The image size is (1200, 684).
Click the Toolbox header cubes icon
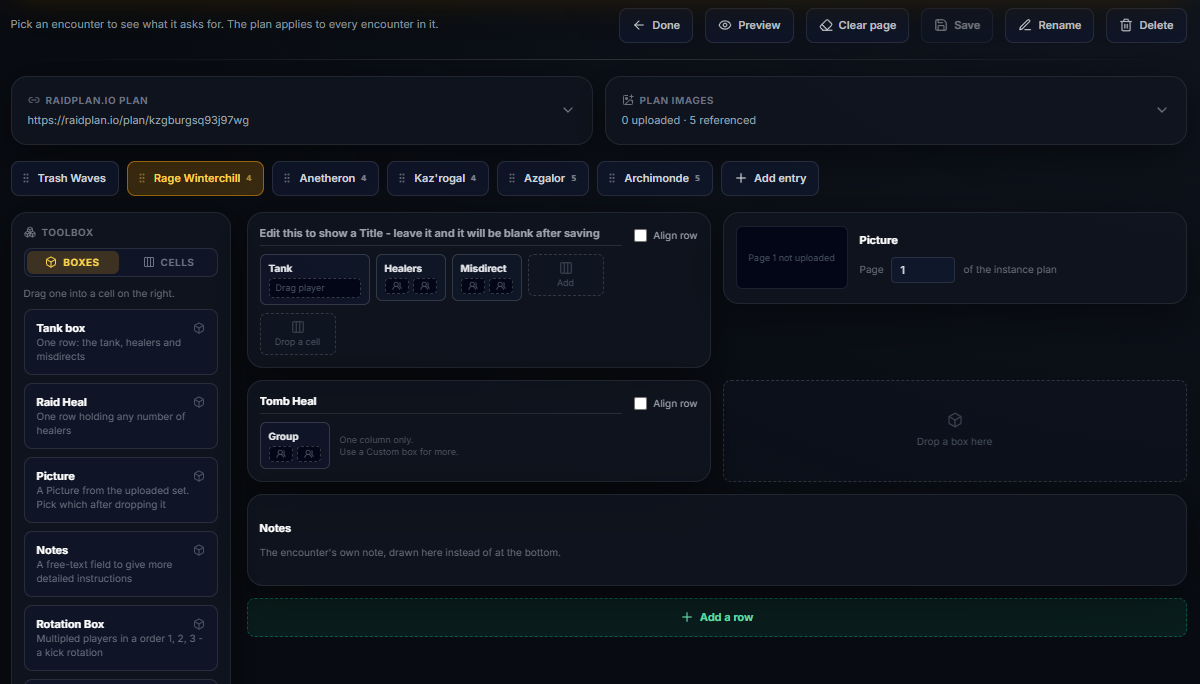[x=30, y=232]
